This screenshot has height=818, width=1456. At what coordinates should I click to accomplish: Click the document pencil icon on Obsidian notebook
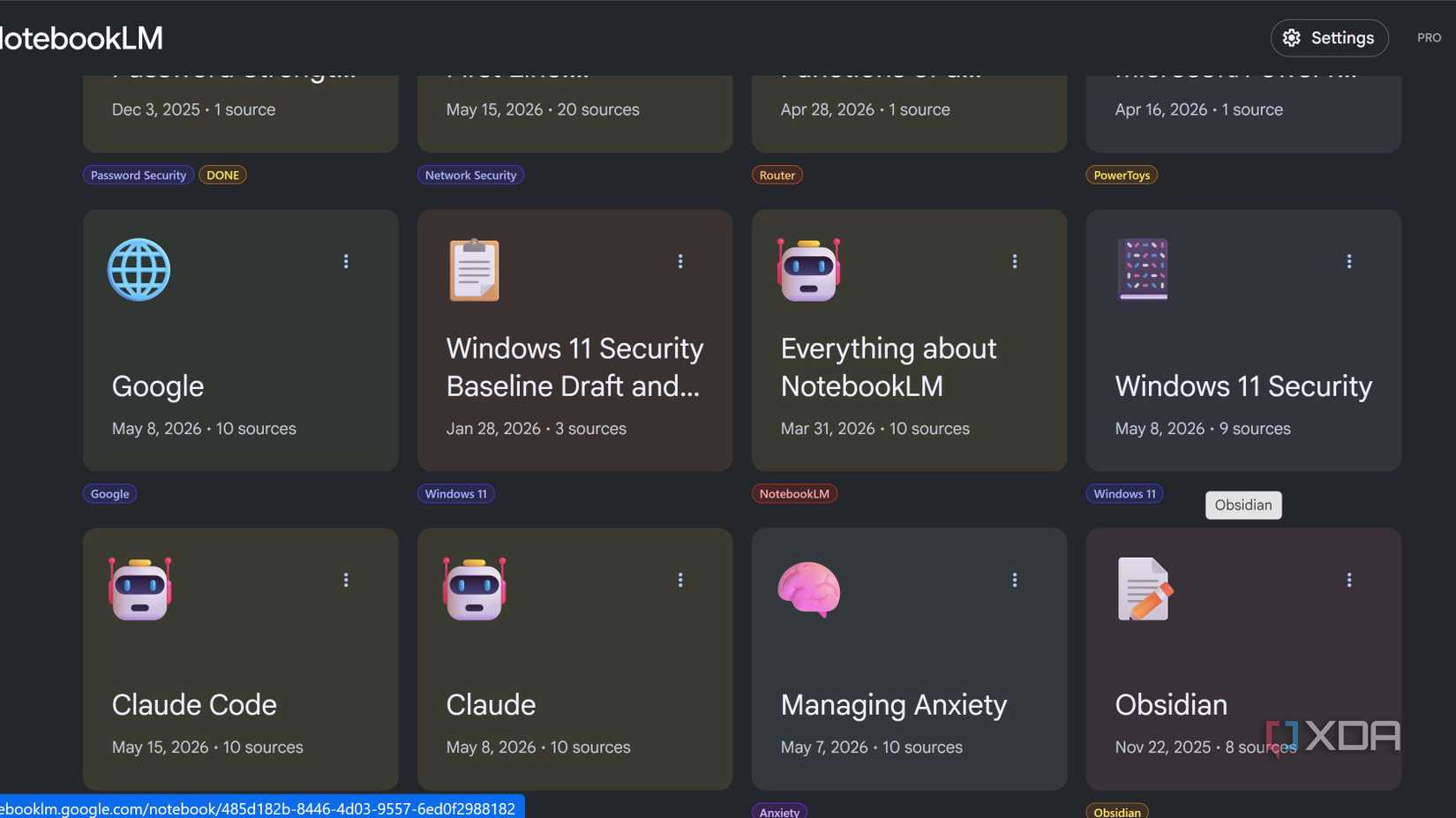1144,589
